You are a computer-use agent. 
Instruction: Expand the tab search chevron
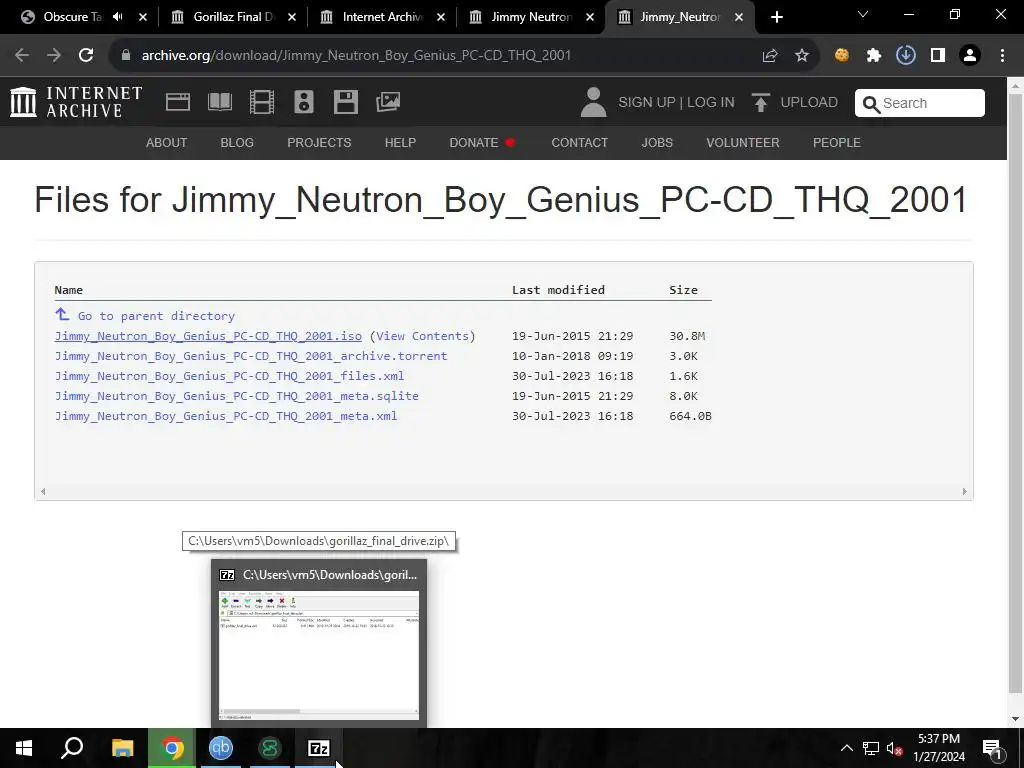[x=863, y=14]
